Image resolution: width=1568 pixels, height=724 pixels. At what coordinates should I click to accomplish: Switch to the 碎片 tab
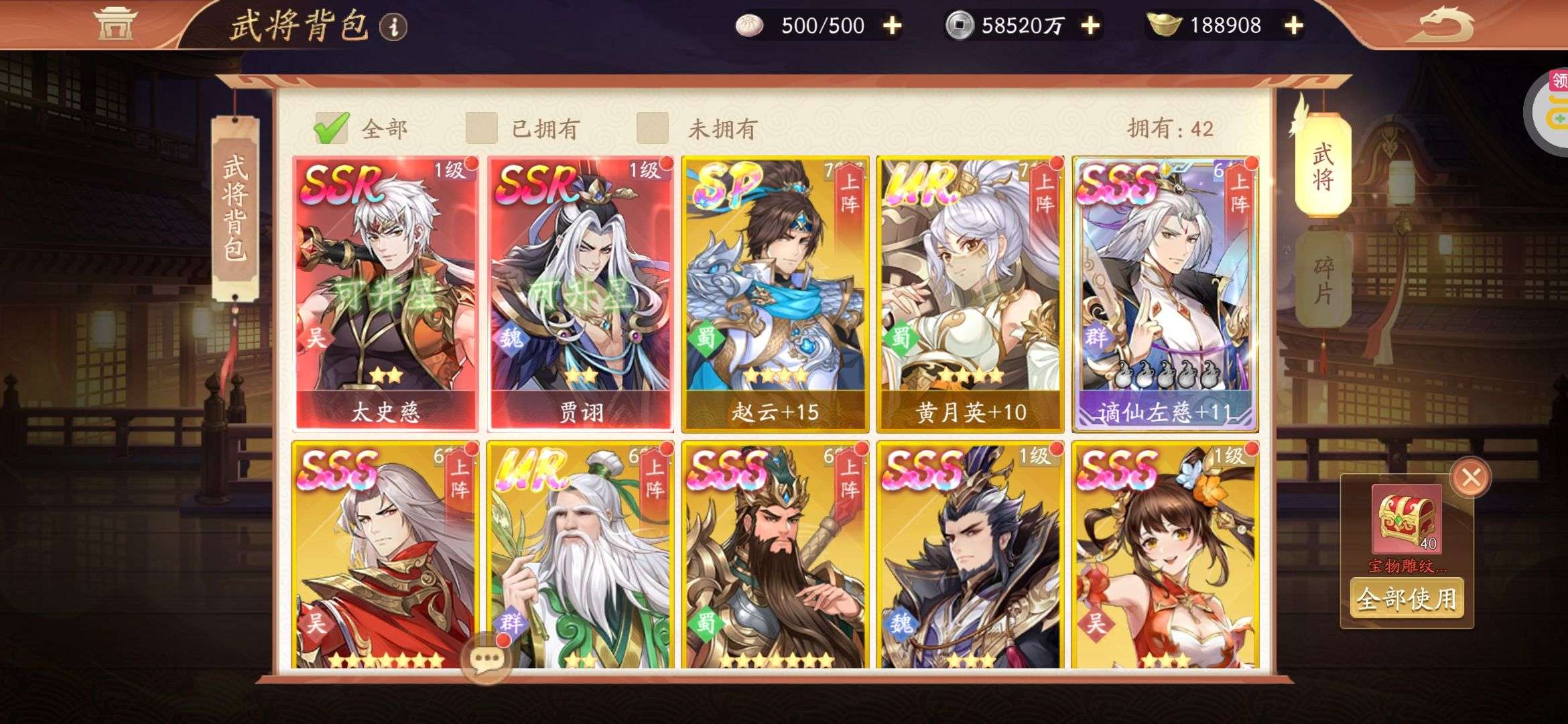point(1322,280)
